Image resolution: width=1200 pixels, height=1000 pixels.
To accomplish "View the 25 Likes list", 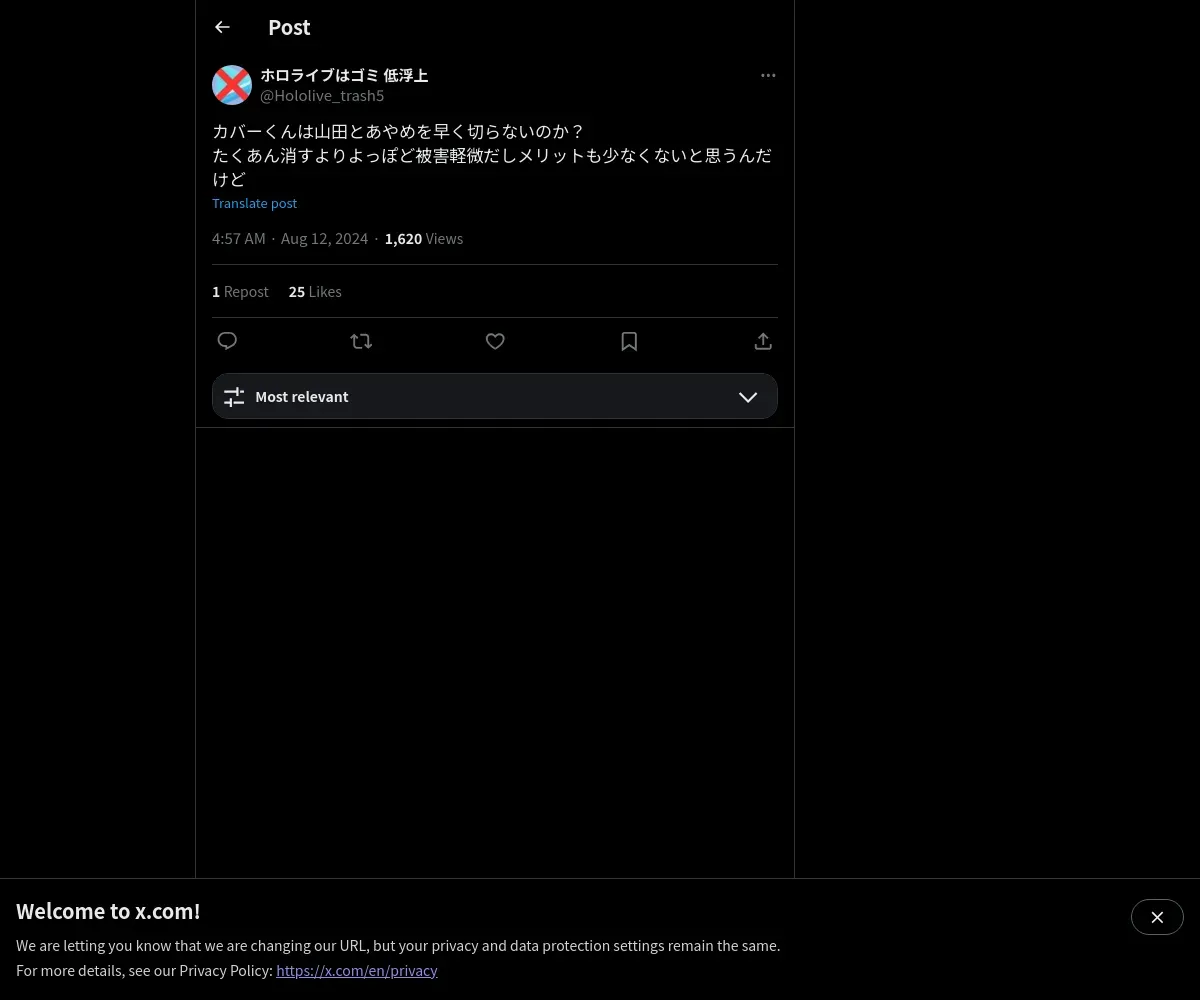I will [315, 292].
